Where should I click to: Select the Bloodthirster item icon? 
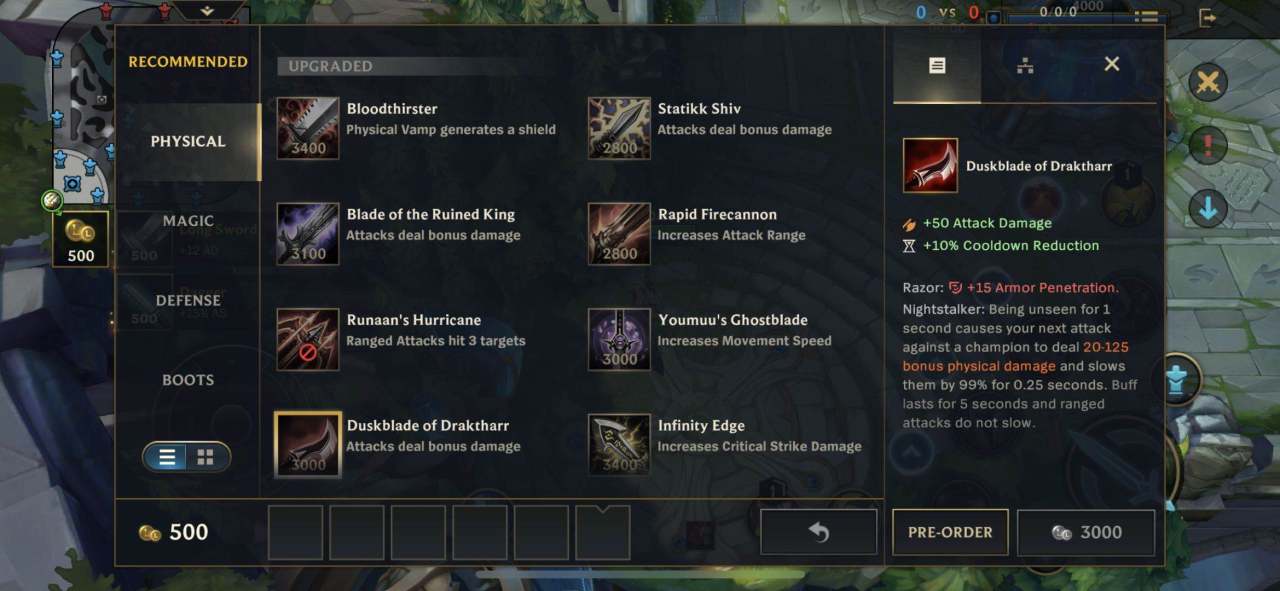(308, 129)
